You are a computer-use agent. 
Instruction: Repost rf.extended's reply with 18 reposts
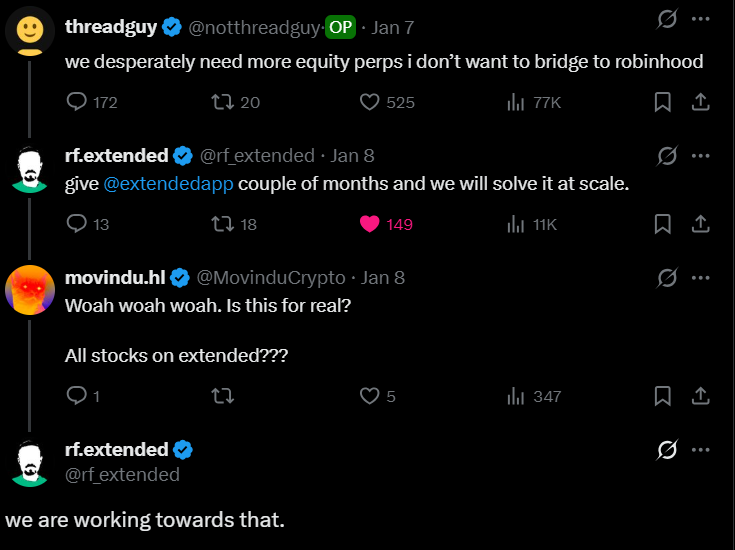coord(233,224)
